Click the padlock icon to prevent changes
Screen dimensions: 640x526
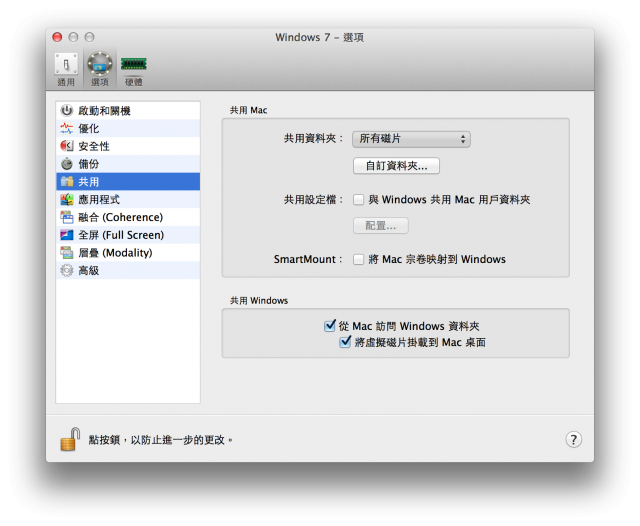[70, 439]
